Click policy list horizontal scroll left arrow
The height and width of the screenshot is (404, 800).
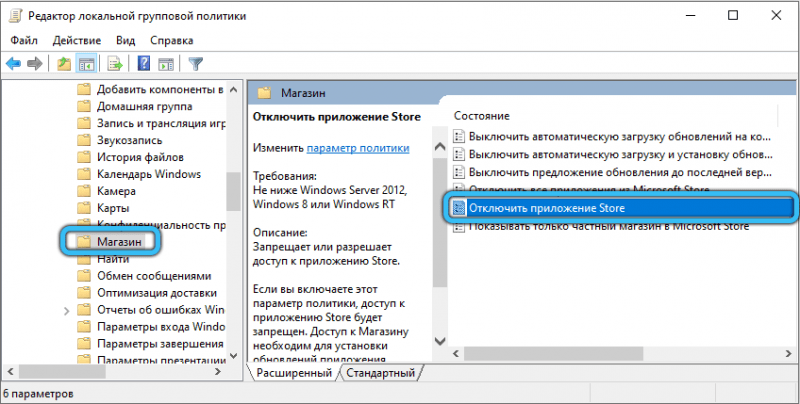[456, 353]
